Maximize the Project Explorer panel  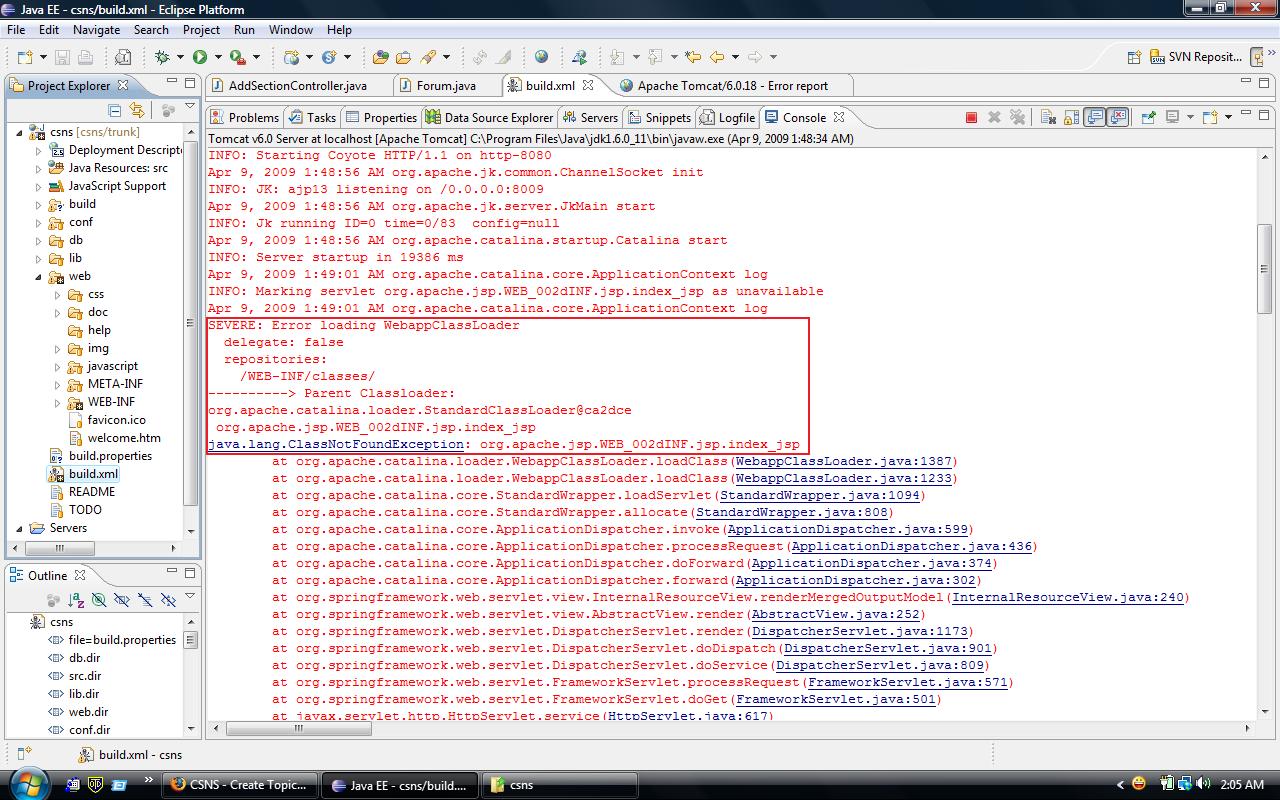(x=190, y=84)
